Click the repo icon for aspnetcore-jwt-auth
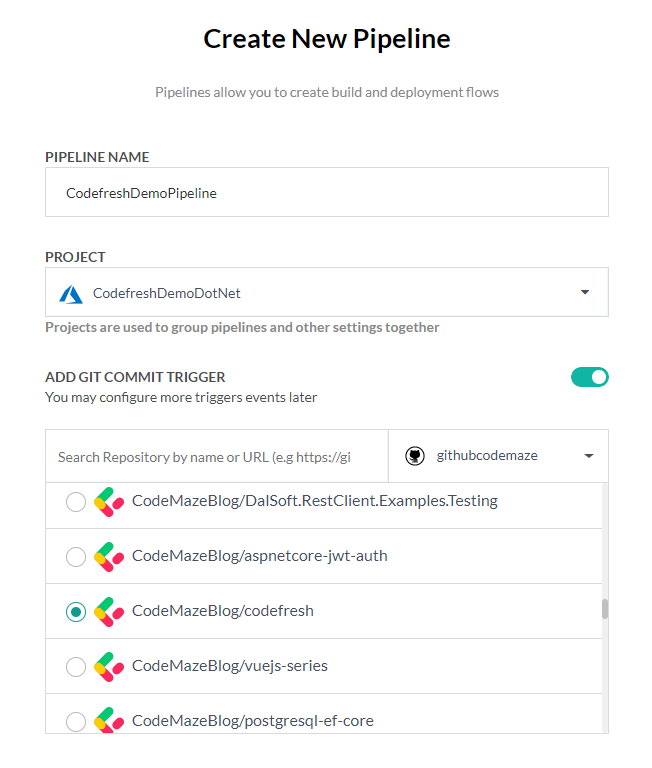 click(x=109, y=556)
